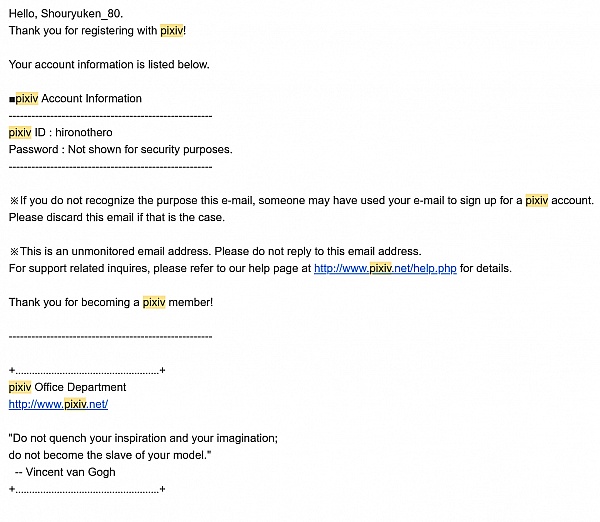The width and height of the screenshot is (600, 522).
Task: Click highlighted pixiv in the registering sentence
Action: coord(171,31)
